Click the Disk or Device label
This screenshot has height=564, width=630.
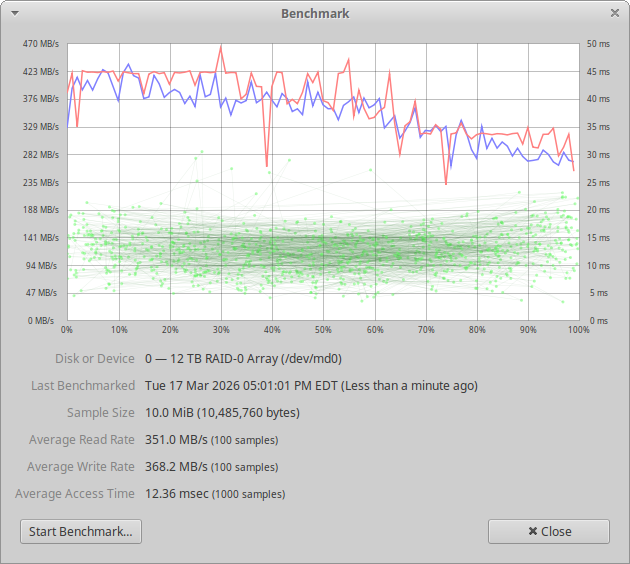[95, 358]
